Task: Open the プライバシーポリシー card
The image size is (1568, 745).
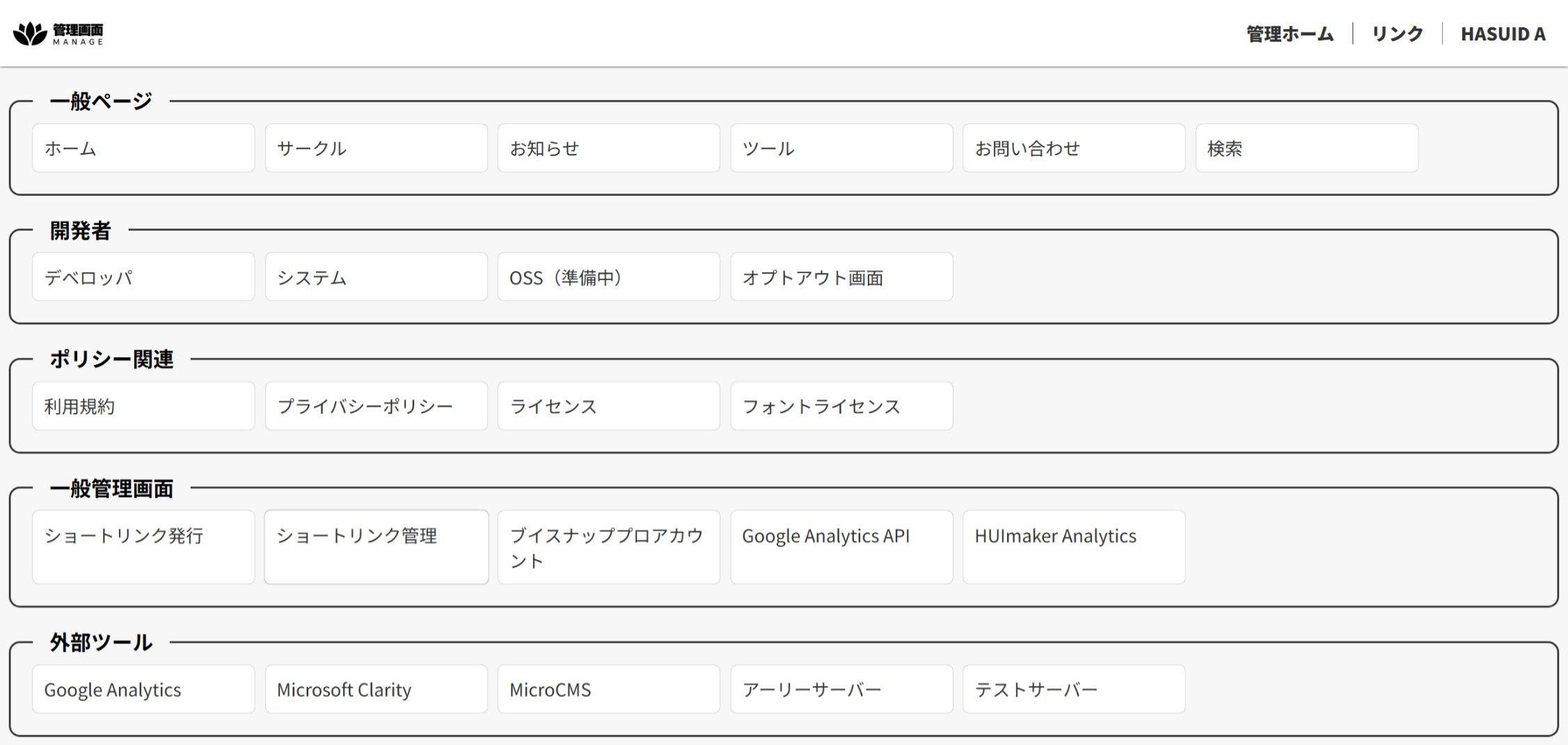Action: click(376, 406)
